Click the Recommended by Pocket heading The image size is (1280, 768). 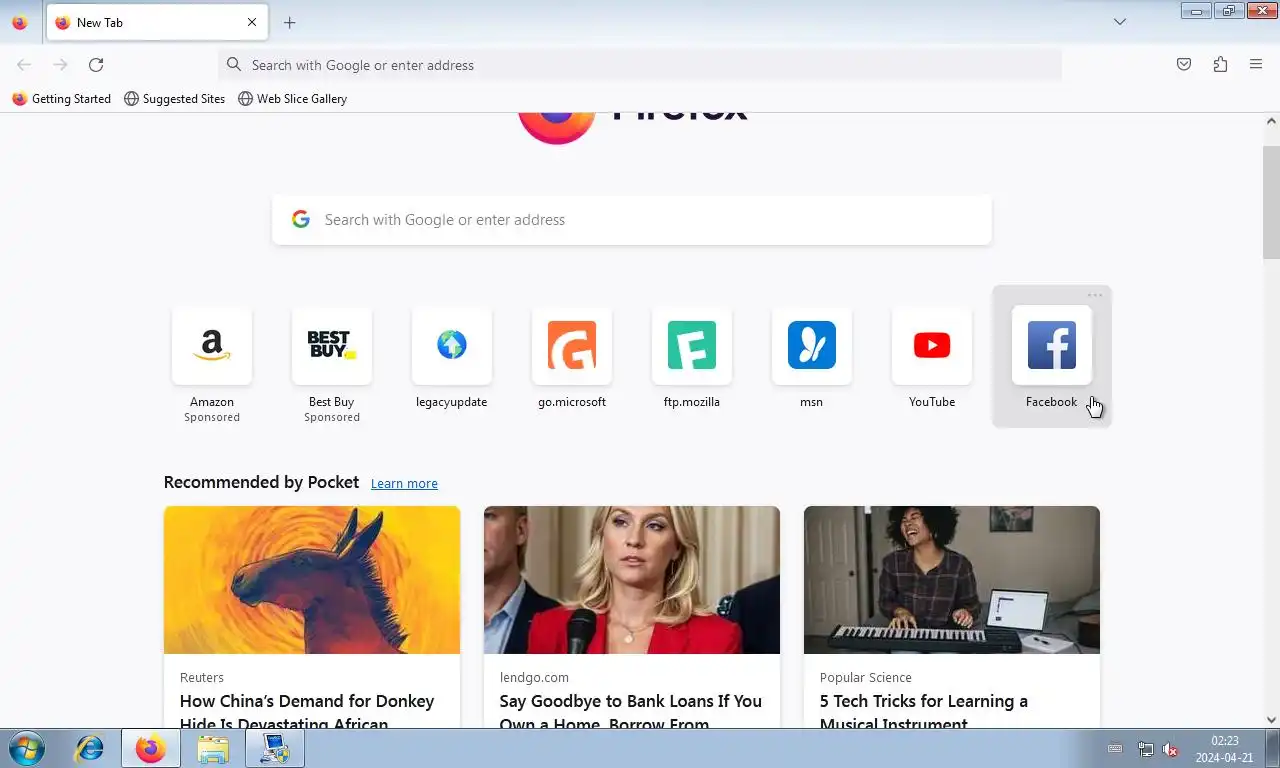coord(261,482)
